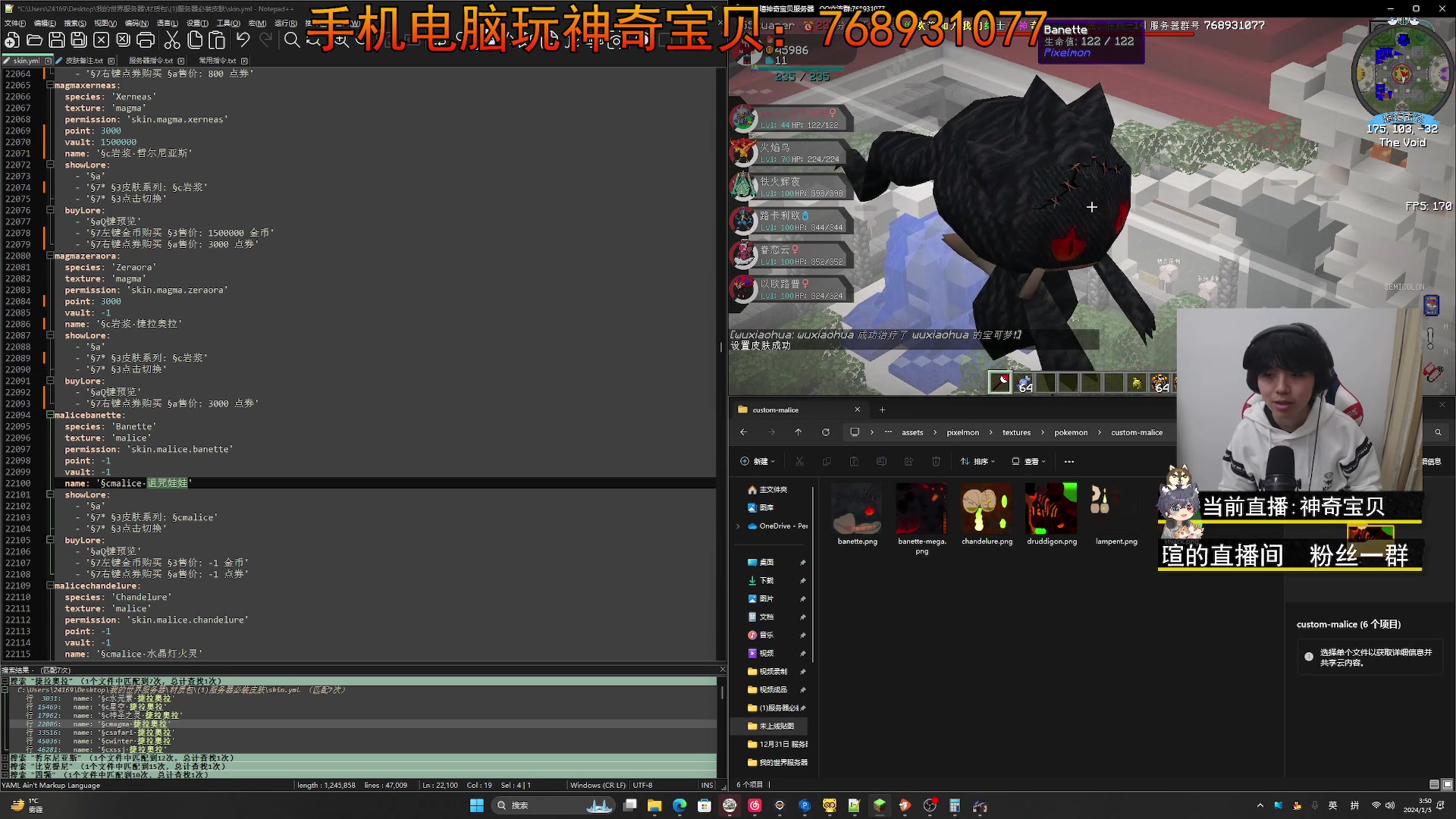Collapse the magmaxerneas YAML block
The height and width of the screenshot is (819, 1456).
click(50, 85)
